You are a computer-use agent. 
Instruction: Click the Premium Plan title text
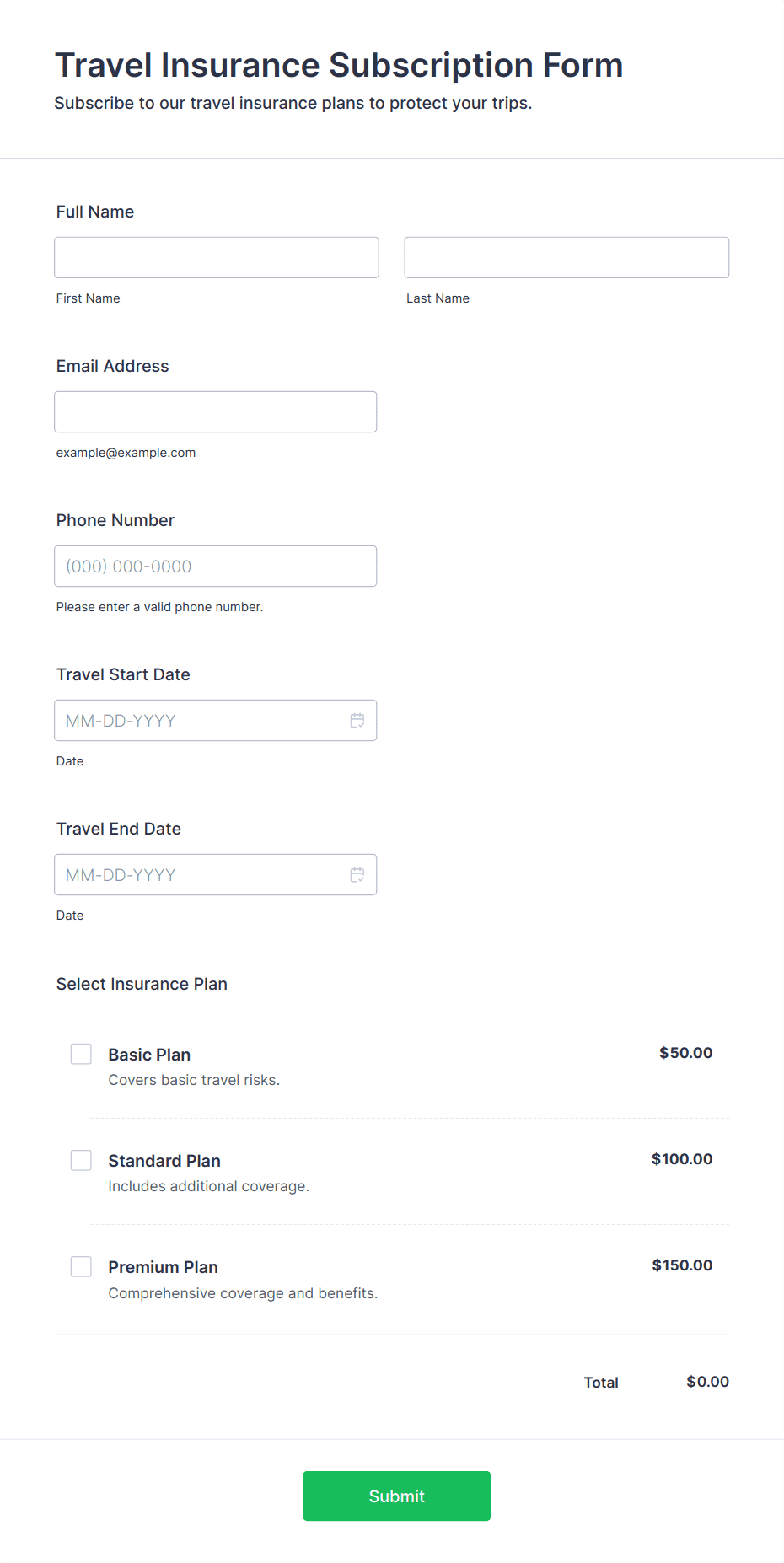coord(163,1267)
